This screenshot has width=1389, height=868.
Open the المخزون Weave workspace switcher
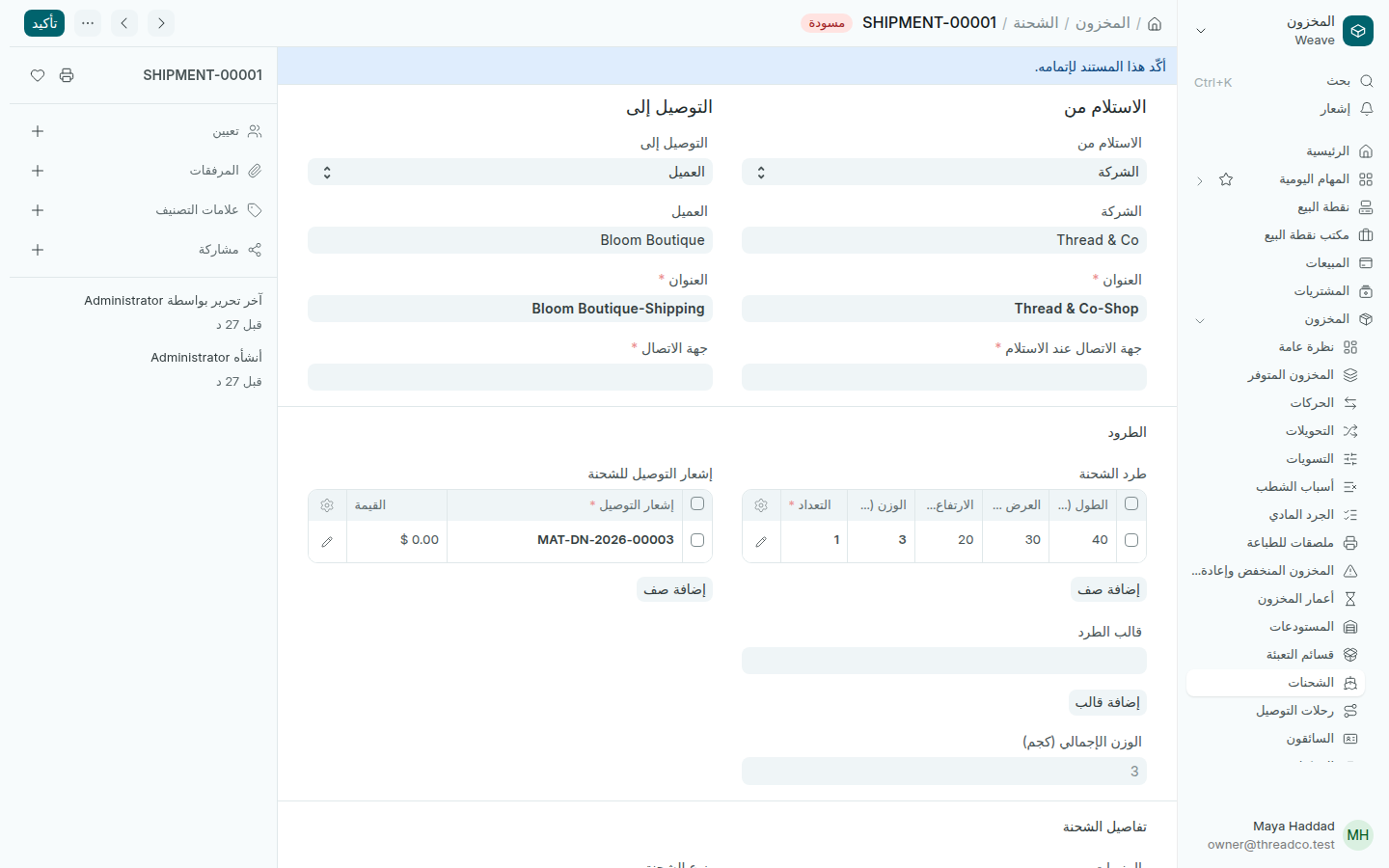pos(1281,31)
